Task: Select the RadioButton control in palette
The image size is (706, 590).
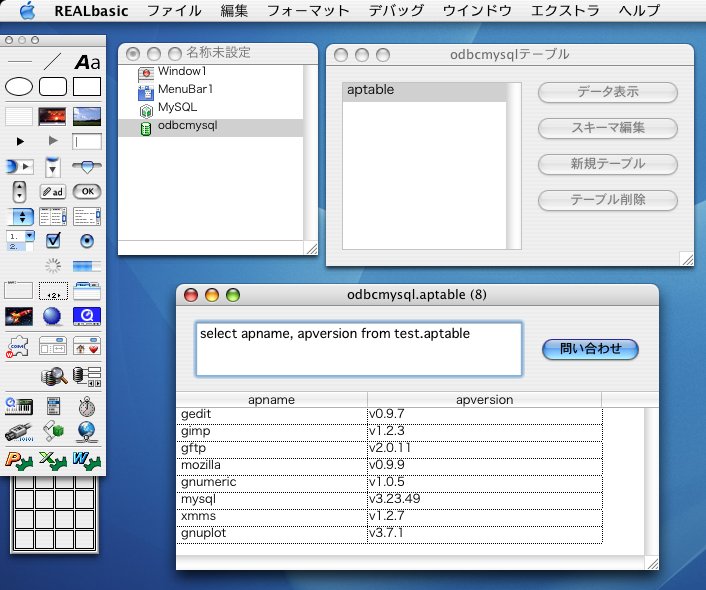Action: (87, 240)
